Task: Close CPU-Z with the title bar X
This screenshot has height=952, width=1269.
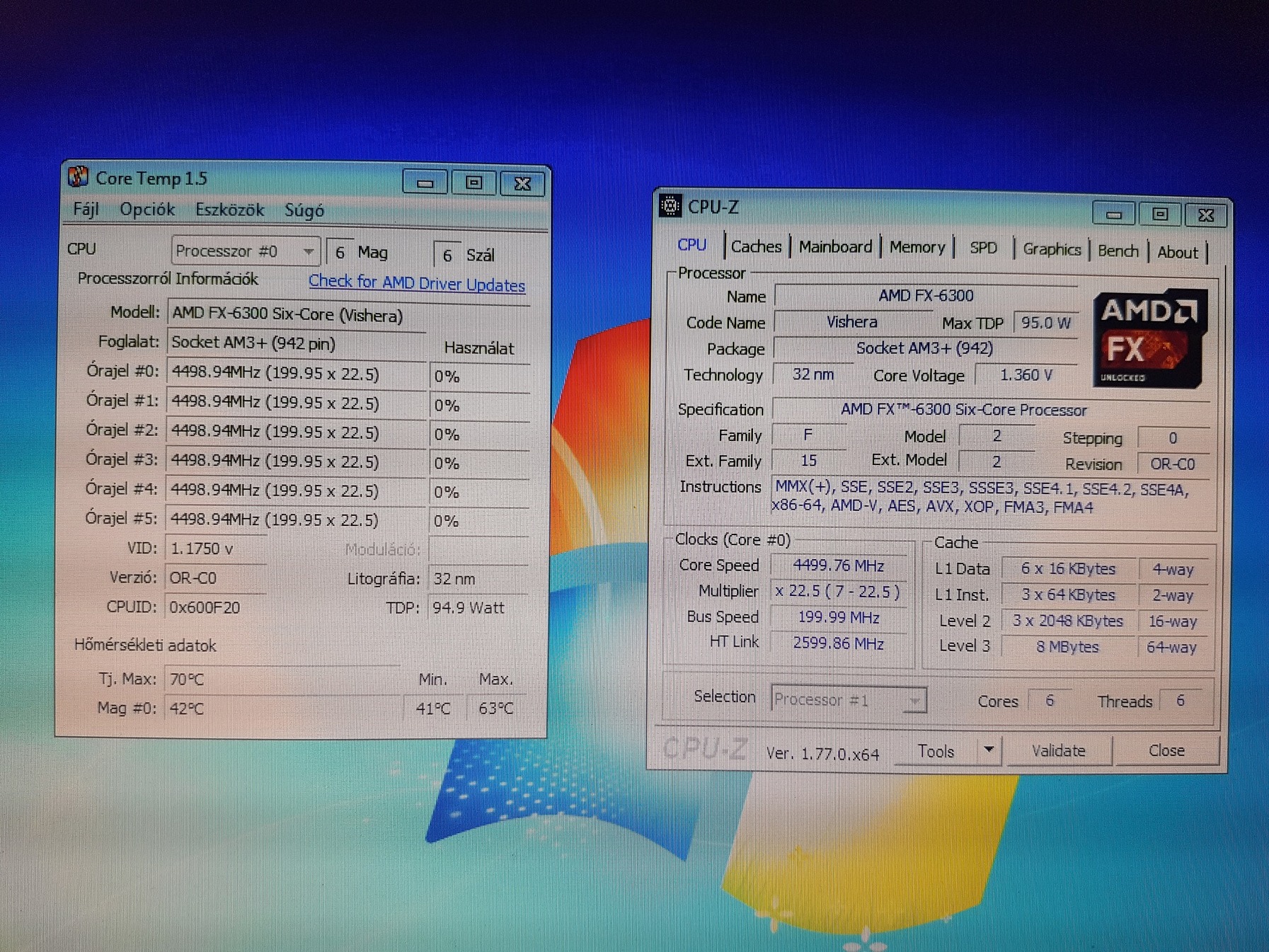Action: tap(1207, 214)
